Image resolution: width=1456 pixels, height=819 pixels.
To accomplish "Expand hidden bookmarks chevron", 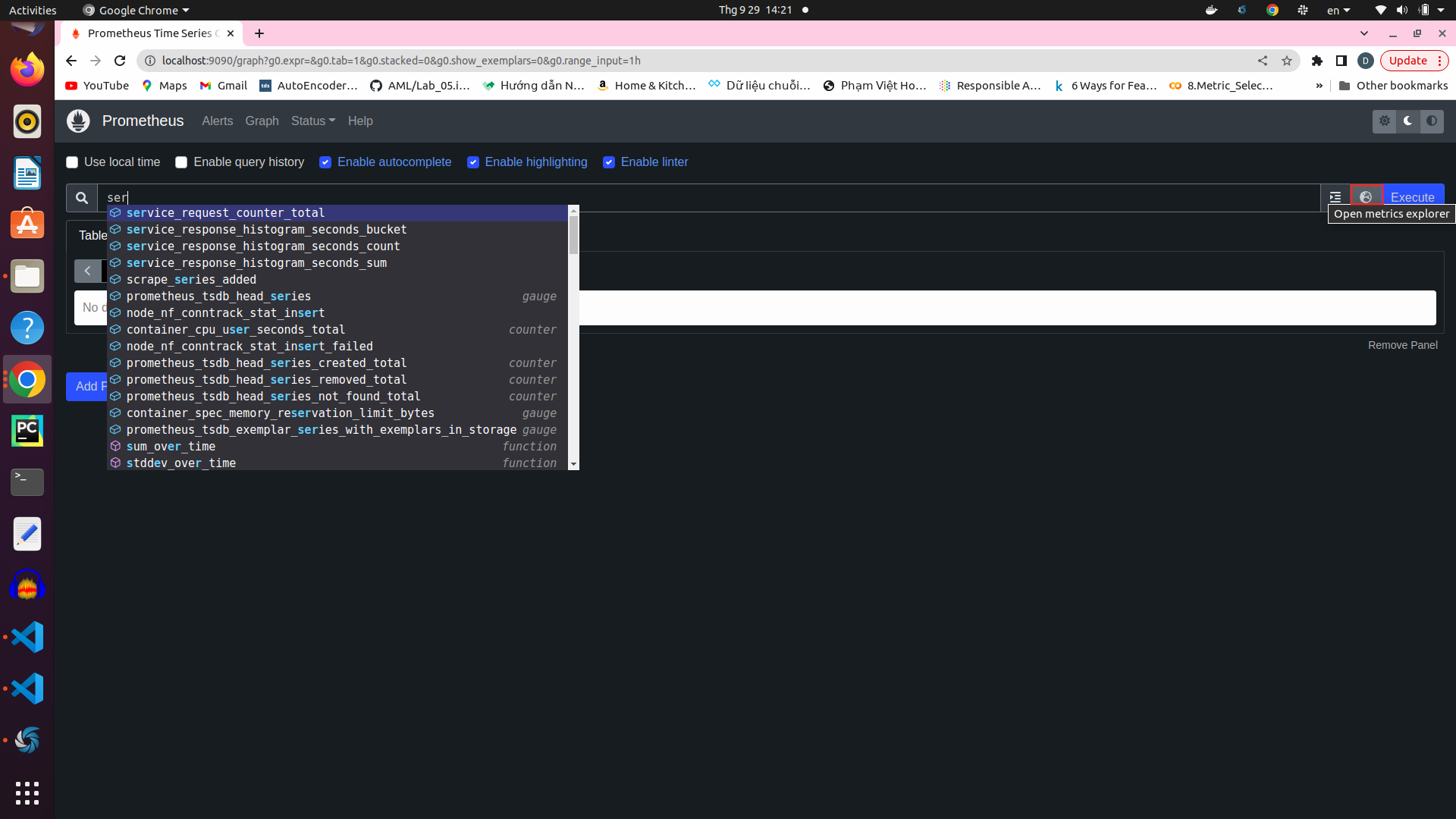I will [x=1319, y=86].
